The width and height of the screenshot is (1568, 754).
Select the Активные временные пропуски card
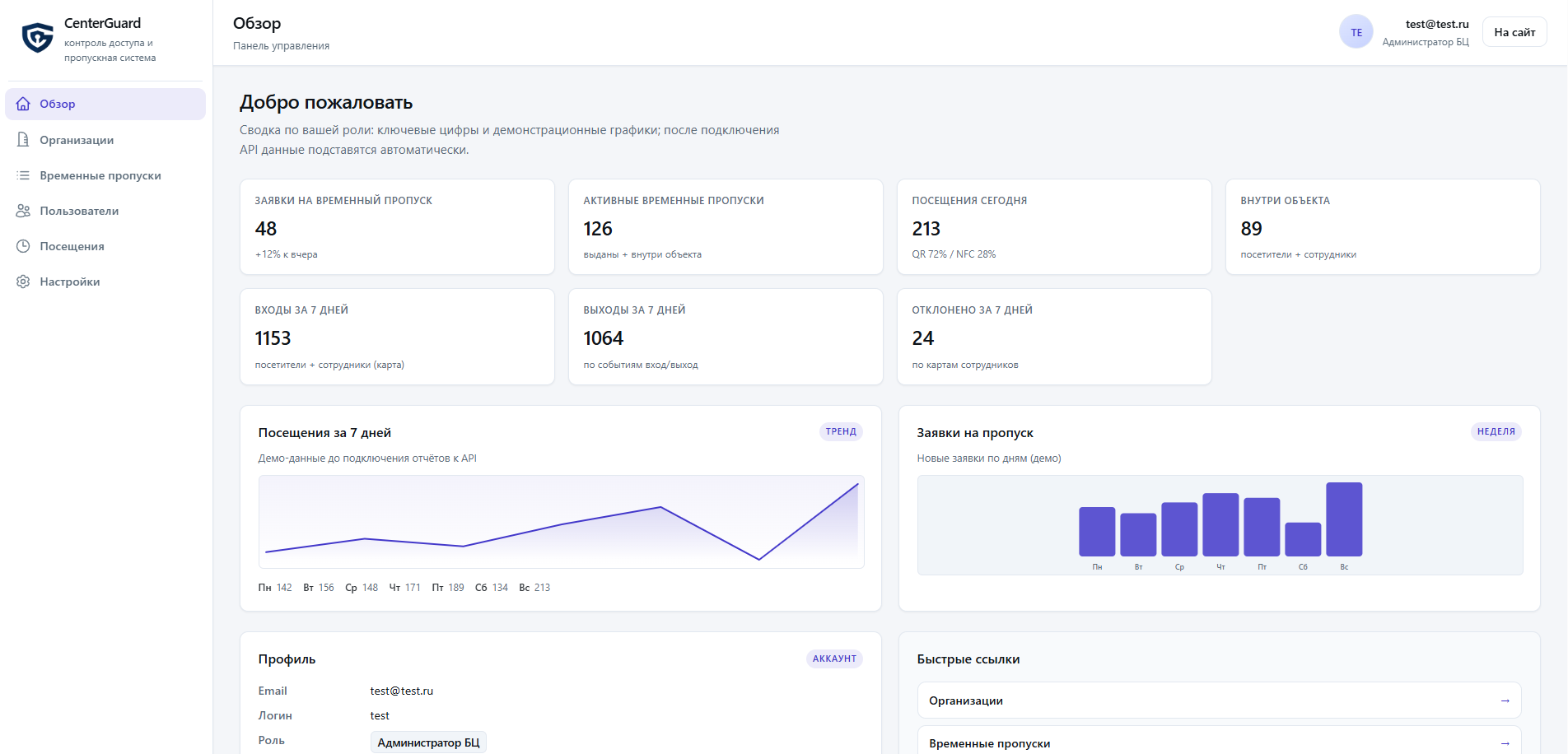point(726,227)
